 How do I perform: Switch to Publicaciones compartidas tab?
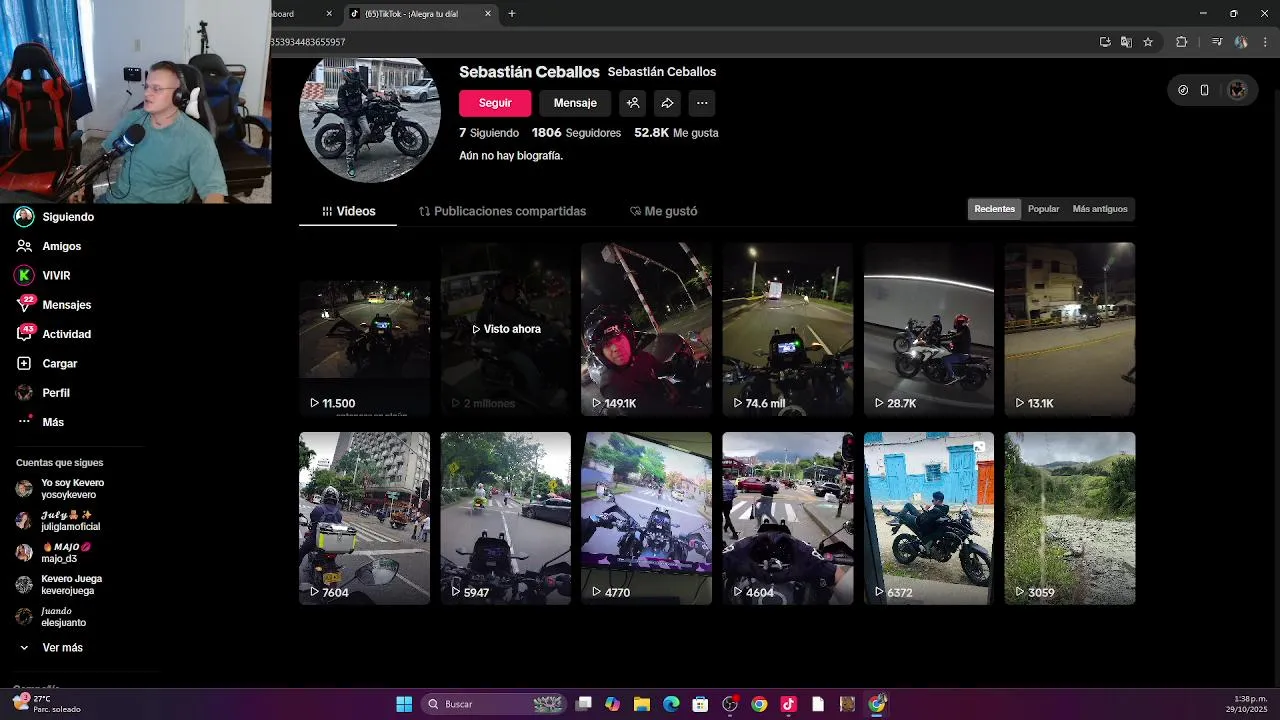pos(502,211)
